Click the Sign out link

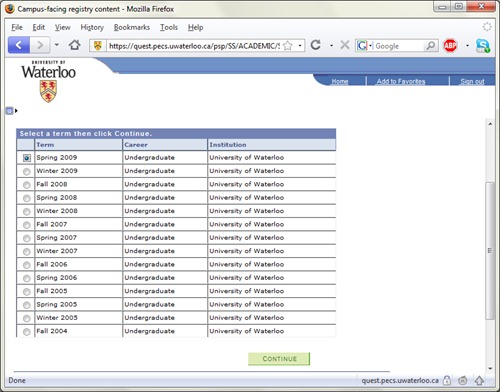click(472, 81)
